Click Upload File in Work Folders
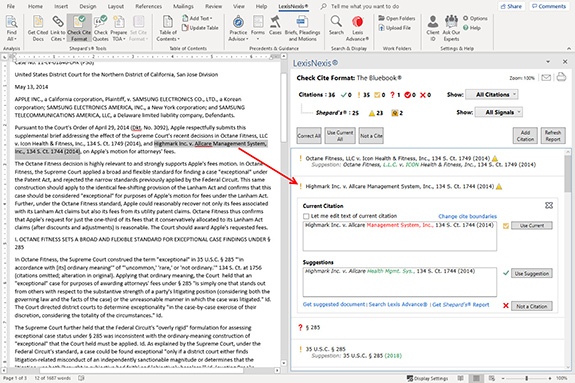This screenshot has height=383, width=575. pyautogui.click(x=395, y=28)
